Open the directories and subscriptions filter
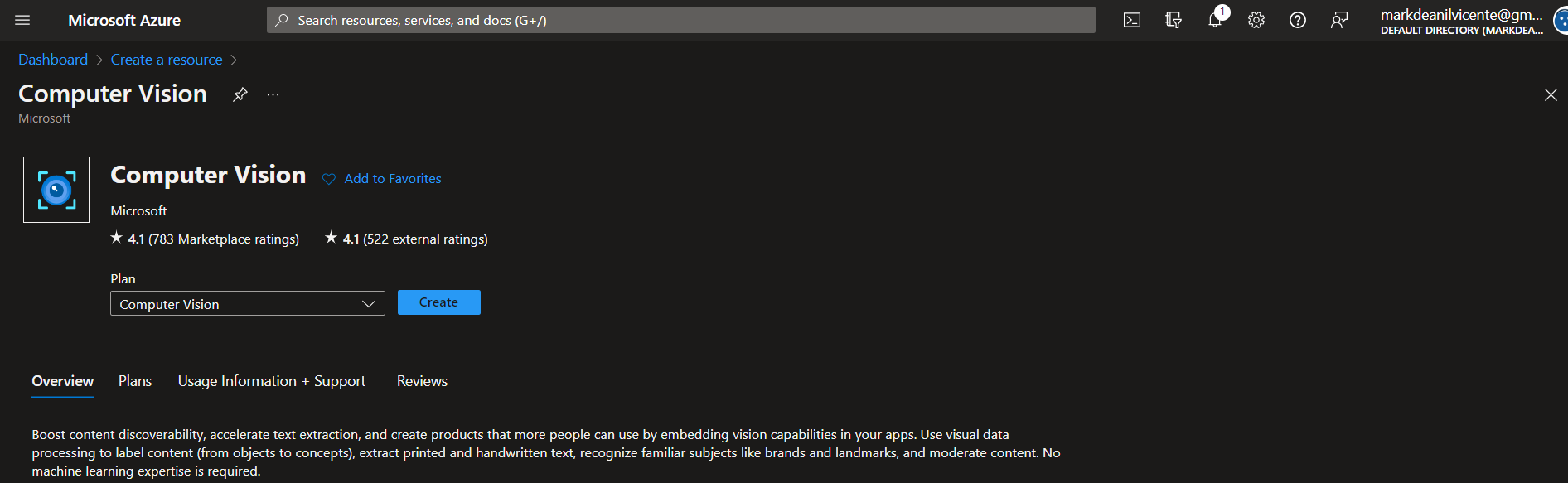The width and height of the screenshot is (1568, 483). (1173, 19)
